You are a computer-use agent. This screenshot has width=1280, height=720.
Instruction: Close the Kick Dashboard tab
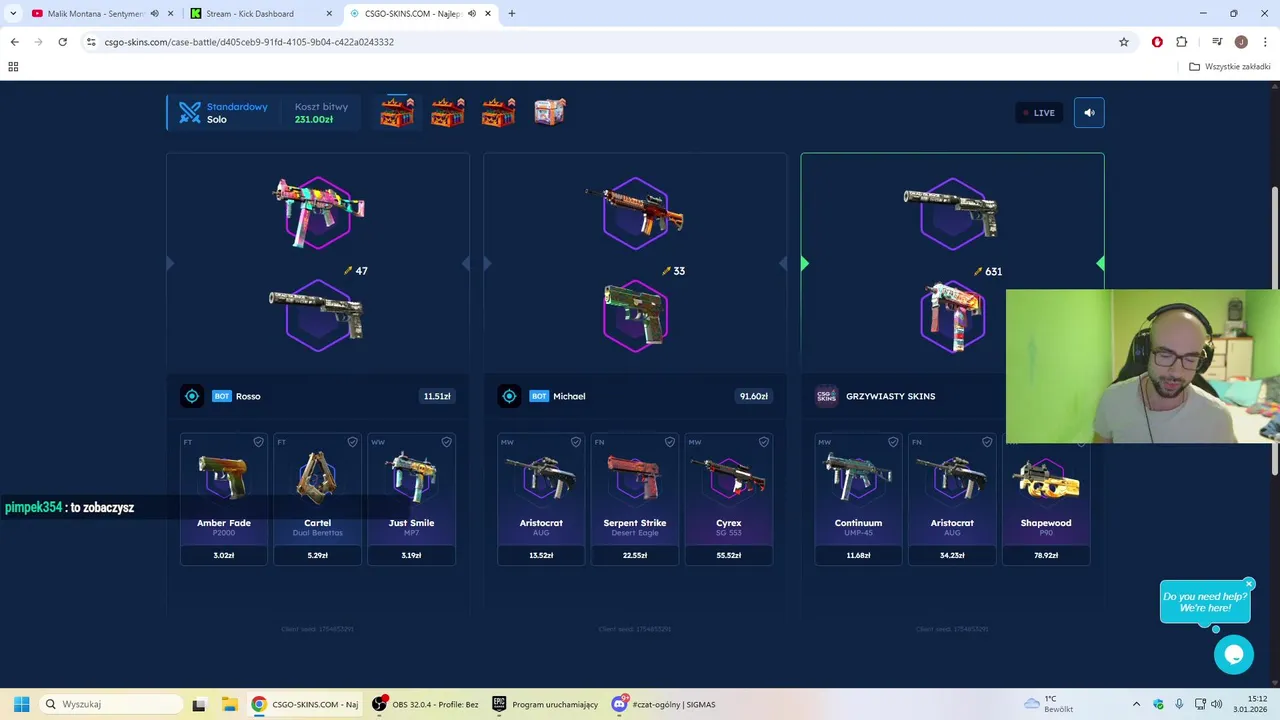(329, 14)
